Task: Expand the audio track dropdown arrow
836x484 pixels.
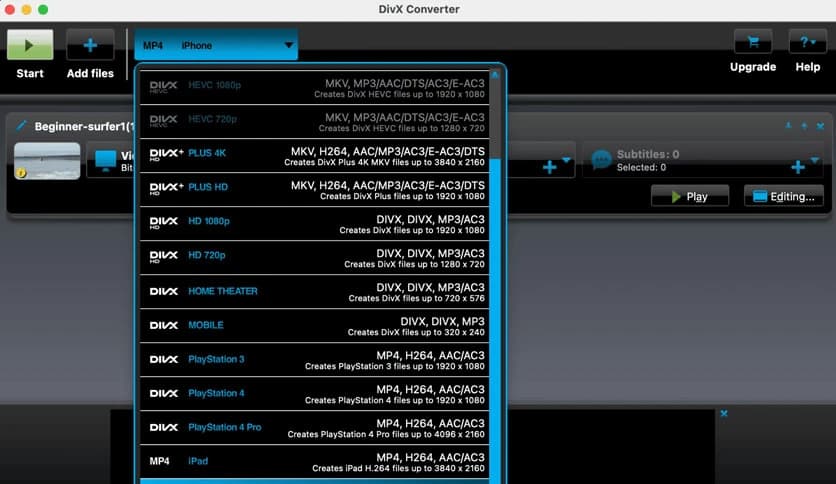Action: click(566, 160)
